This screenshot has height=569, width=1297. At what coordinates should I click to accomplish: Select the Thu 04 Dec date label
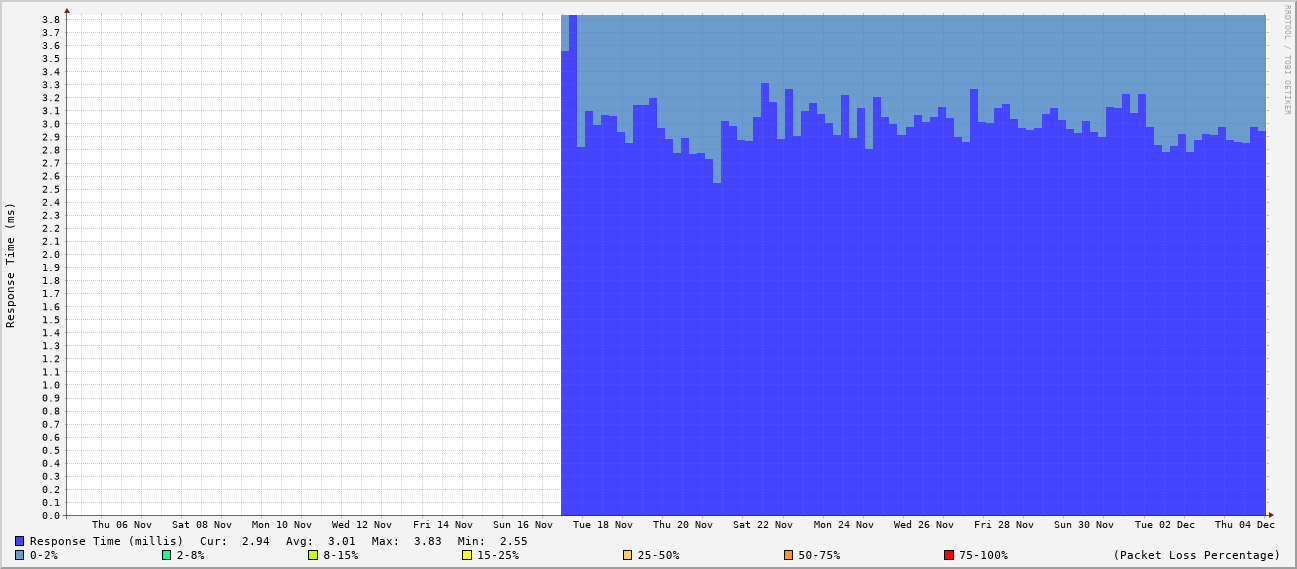1244,524
